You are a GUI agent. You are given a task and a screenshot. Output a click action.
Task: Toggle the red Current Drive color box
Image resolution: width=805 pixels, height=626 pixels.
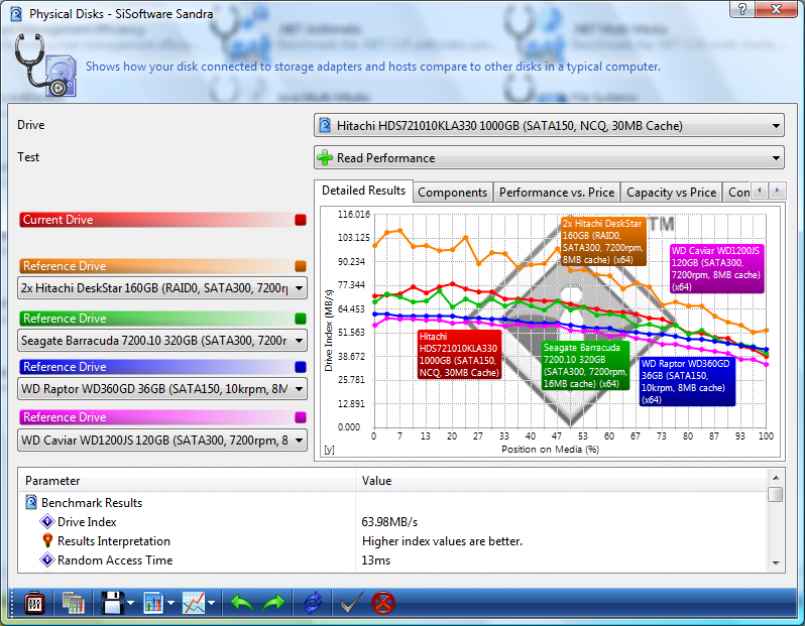coord(300,220)
